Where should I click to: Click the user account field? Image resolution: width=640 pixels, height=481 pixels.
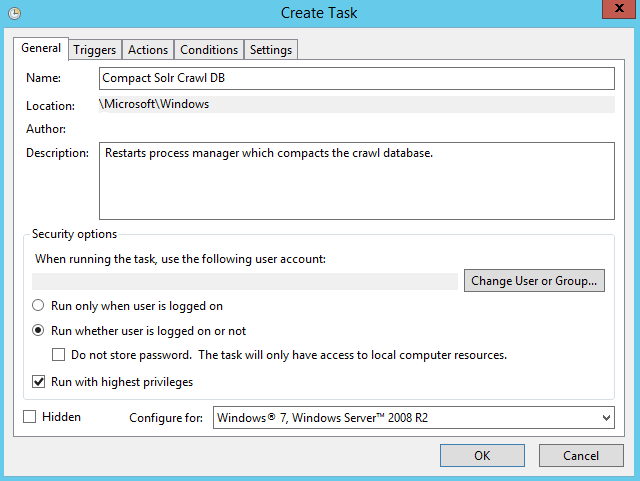point(245,281)
